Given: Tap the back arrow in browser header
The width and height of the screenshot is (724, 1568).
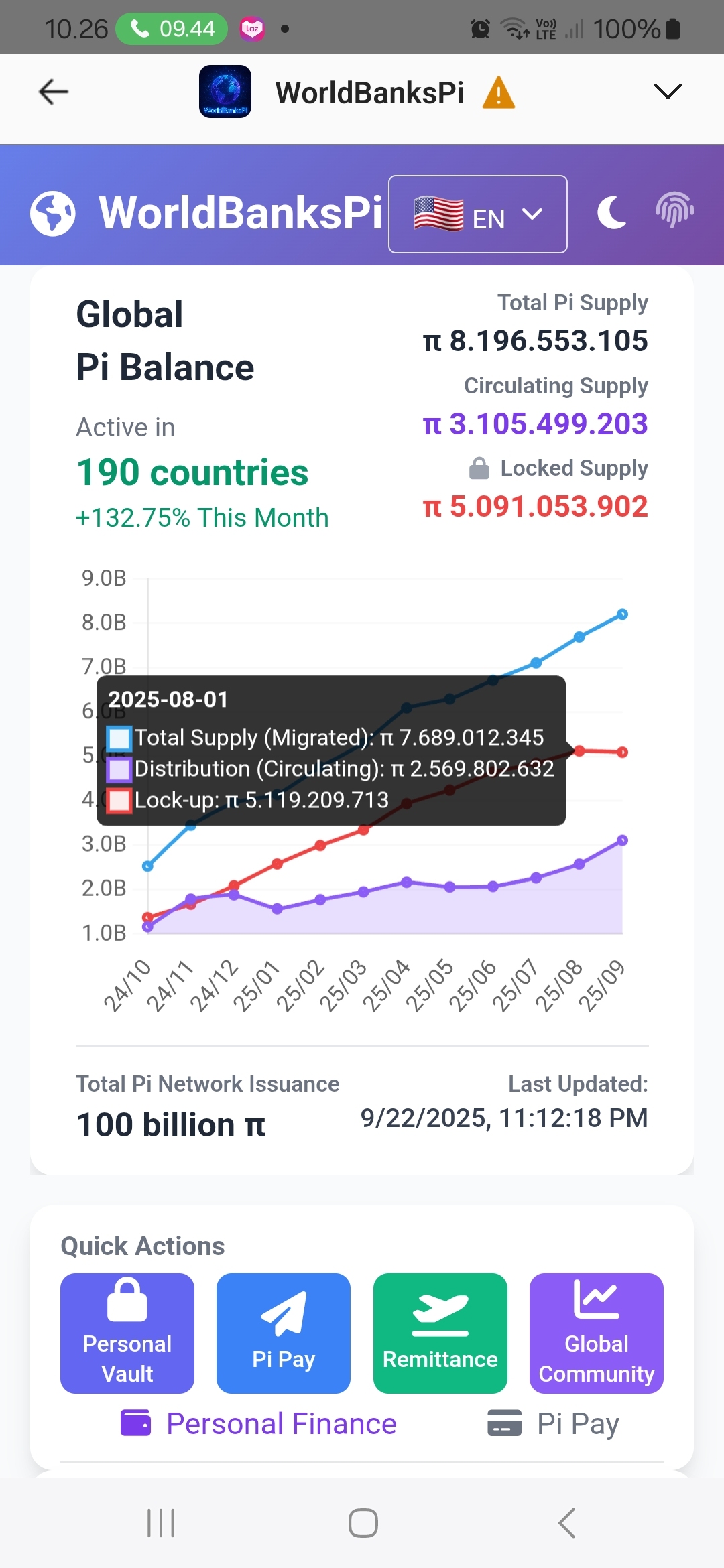Looking at the screenshot, I should [x=54, y=92].
